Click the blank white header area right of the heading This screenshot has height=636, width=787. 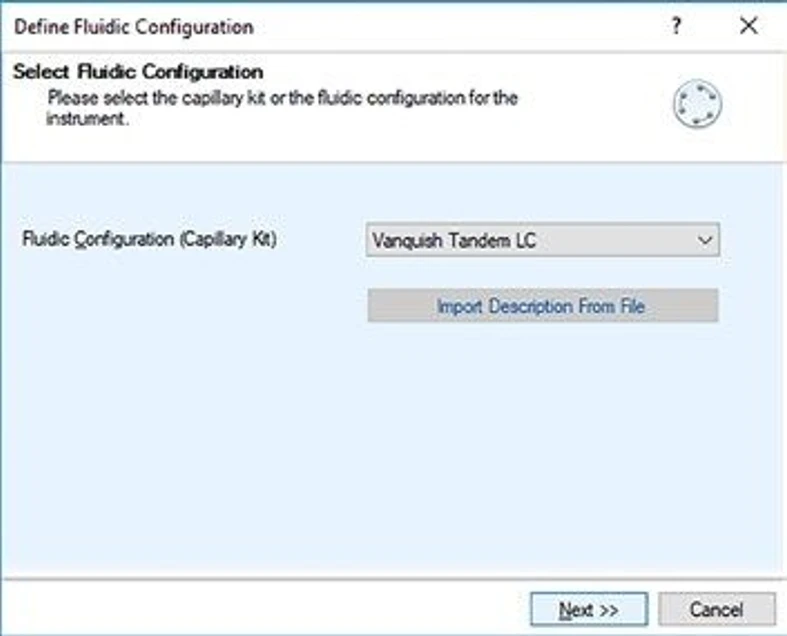tap(450, 72)
